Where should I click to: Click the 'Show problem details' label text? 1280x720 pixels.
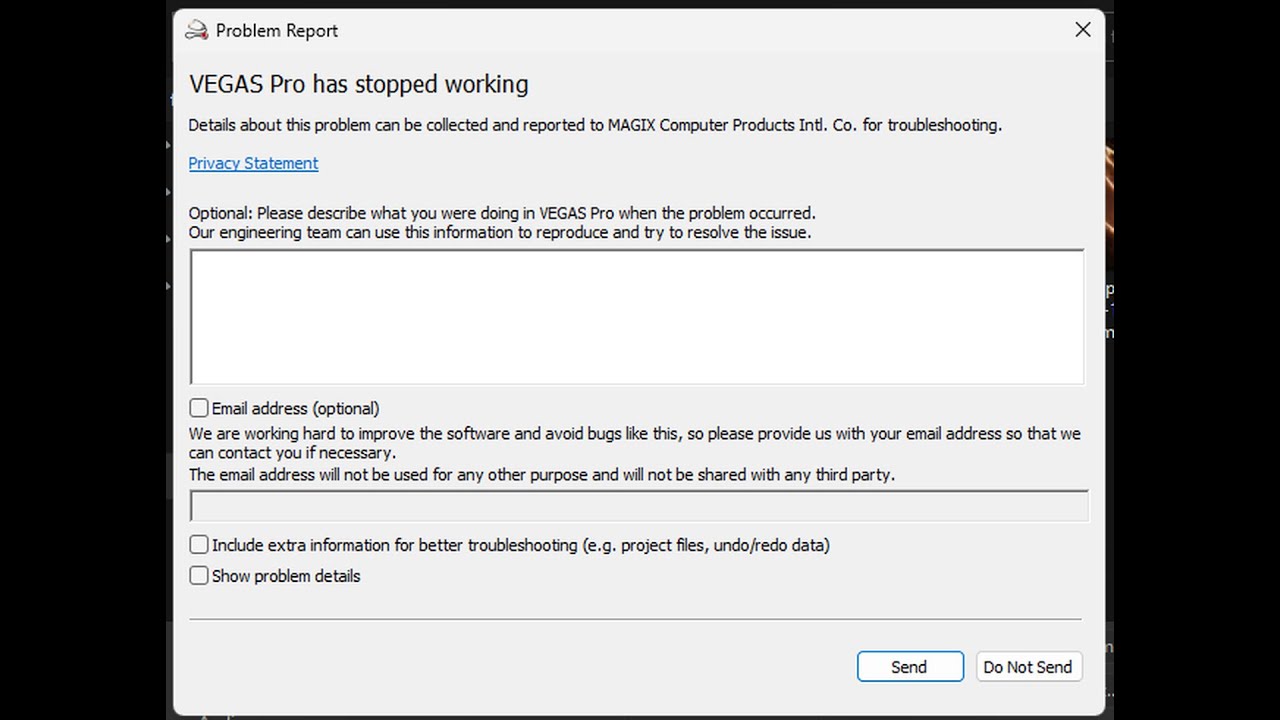coord(286,576)
